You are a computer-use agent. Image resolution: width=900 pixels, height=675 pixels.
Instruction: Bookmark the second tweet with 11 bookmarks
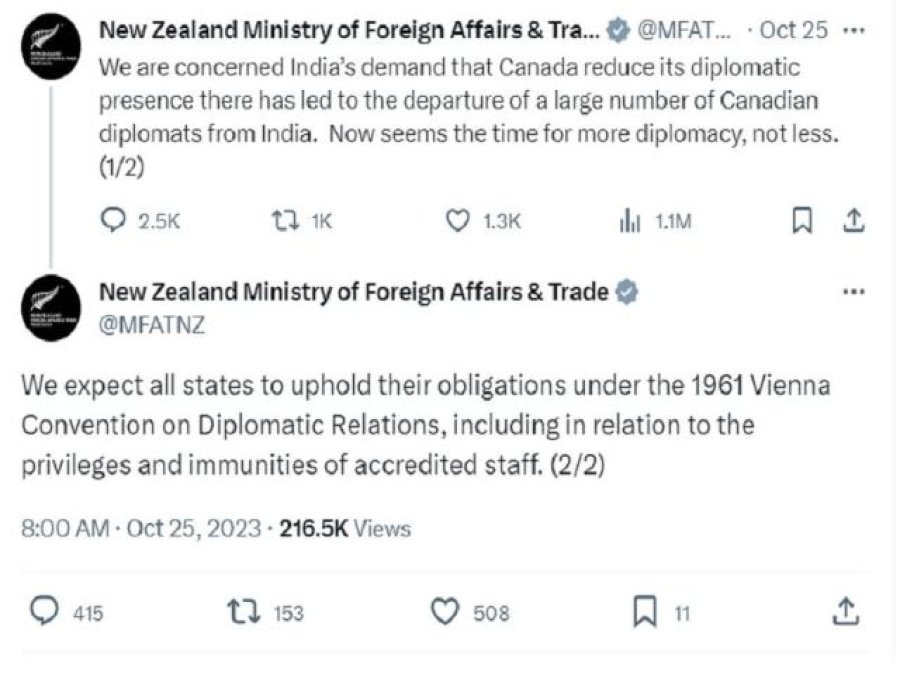(645, 611)
